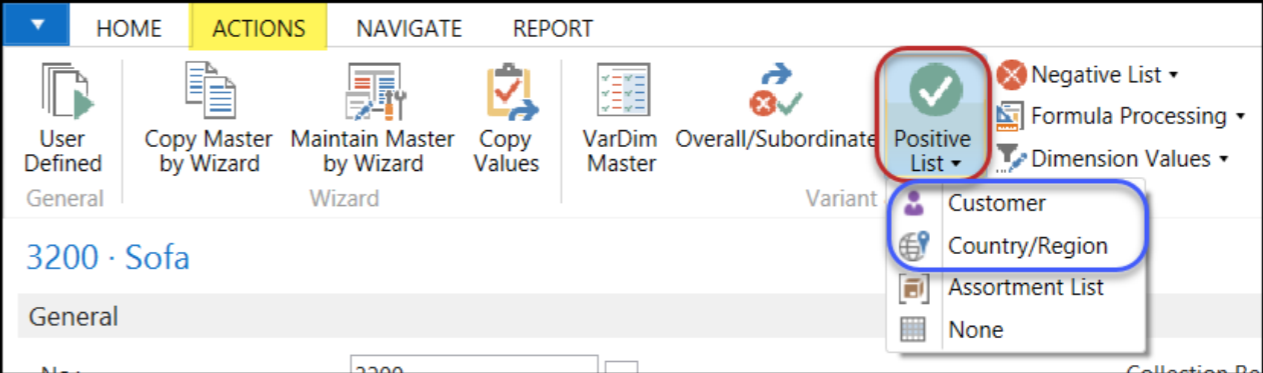Switch to the HOME tab
The image size is (1263, 373).
tap(130, 29)
